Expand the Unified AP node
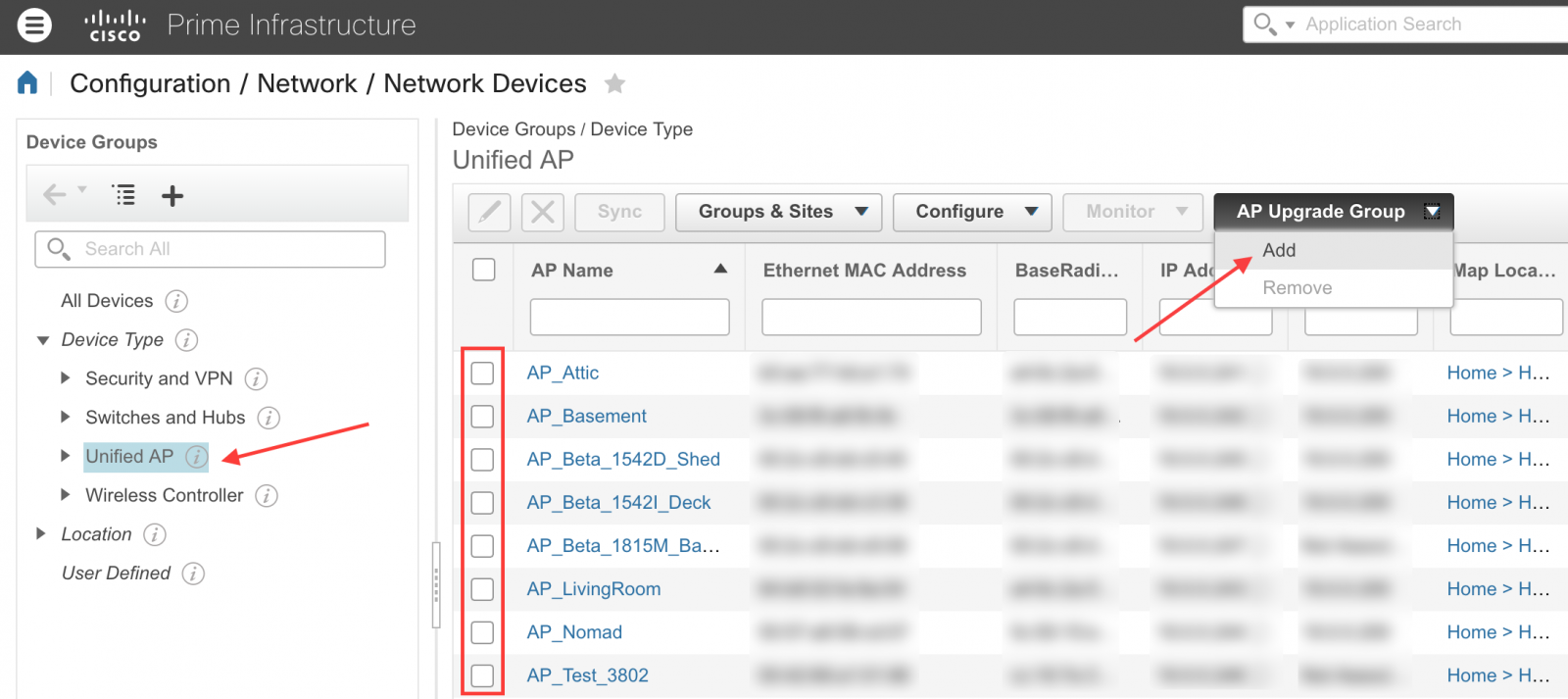1568x699 pixels. [66, 456]
